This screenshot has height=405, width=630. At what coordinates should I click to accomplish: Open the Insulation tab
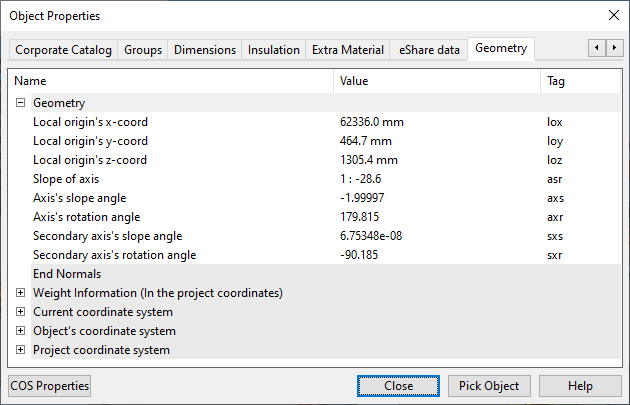[x=273, y=50]
